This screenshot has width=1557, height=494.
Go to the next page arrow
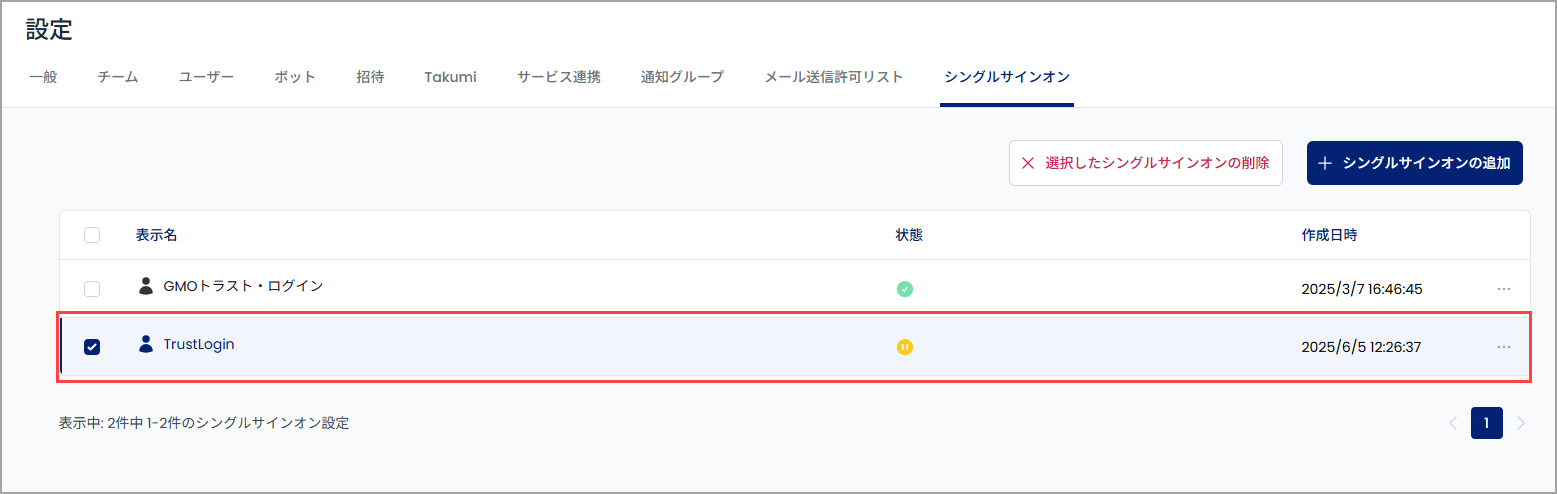coord(1521,423)
